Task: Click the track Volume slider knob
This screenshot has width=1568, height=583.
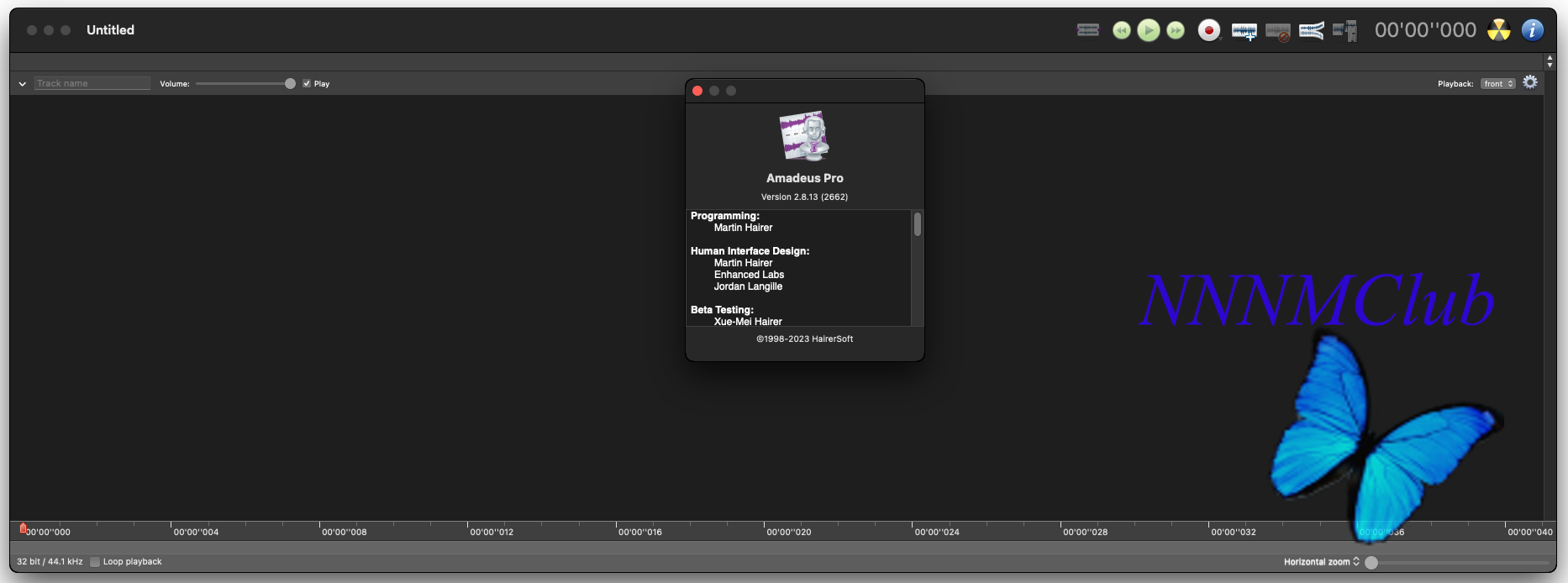Action: click(x=290, y=84)
